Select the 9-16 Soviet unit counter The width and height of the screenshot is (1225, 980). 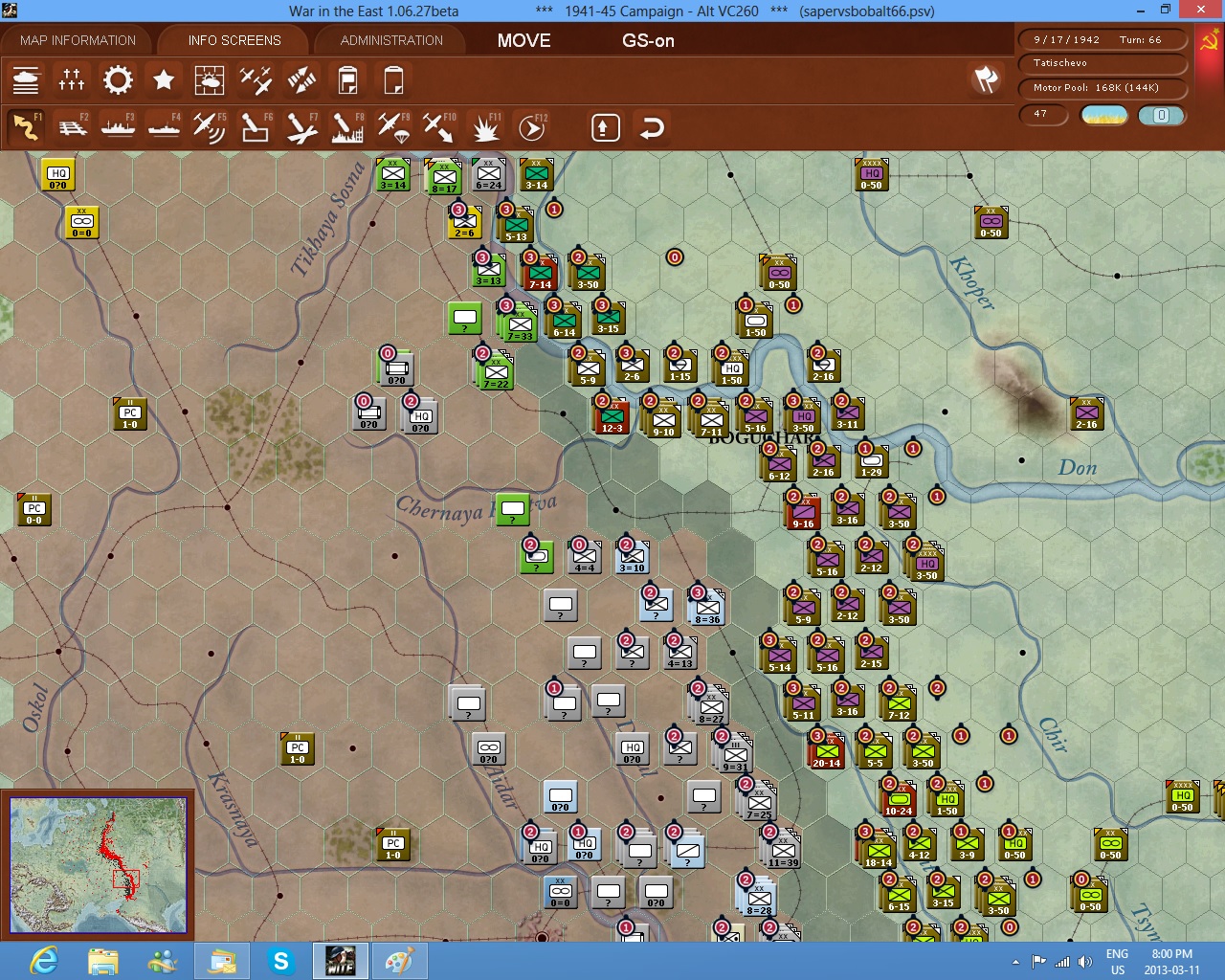pos(803,511)
